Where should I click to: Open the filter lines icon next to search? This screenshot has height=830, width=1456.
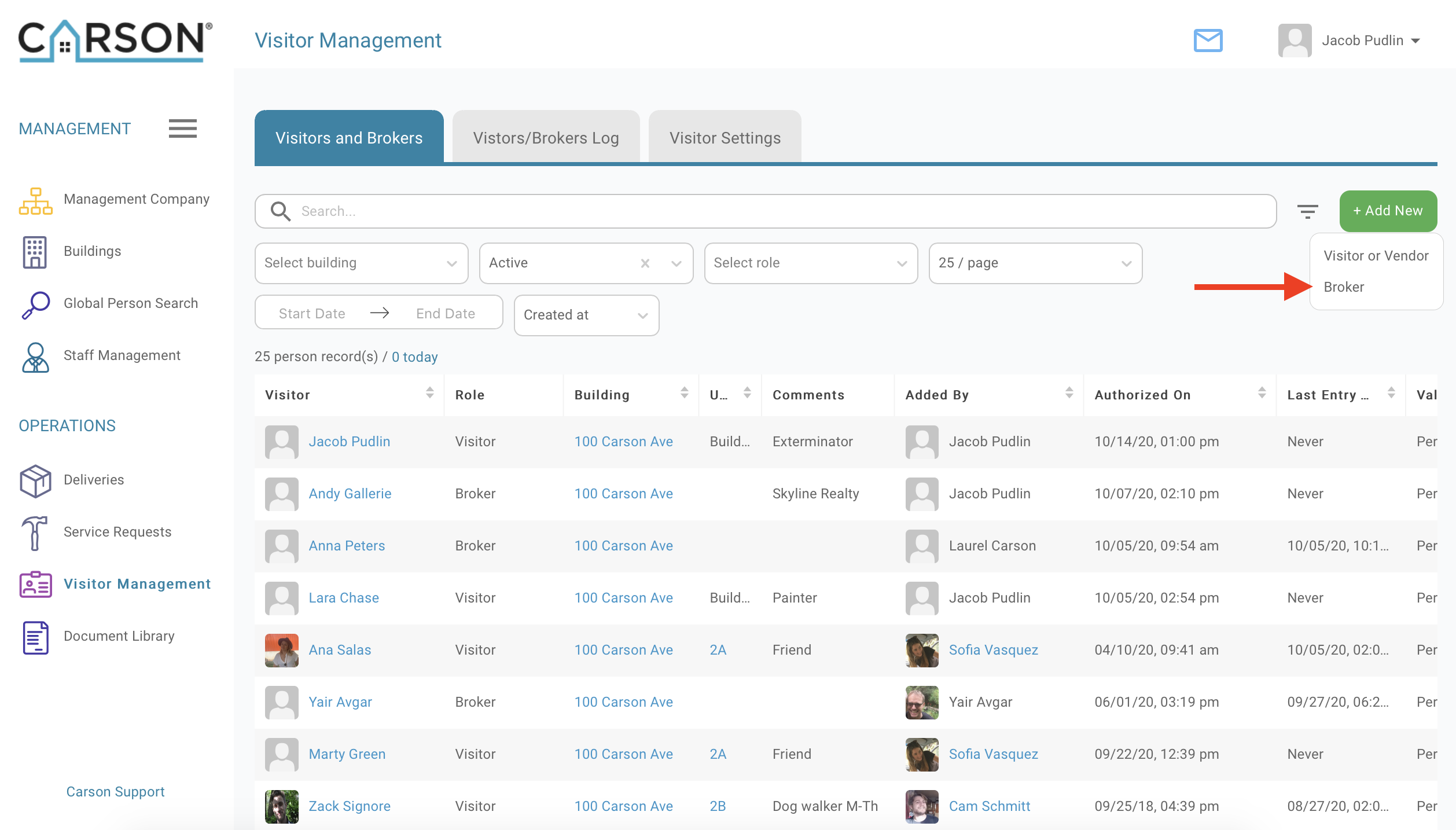click(x=1307, y=211)
